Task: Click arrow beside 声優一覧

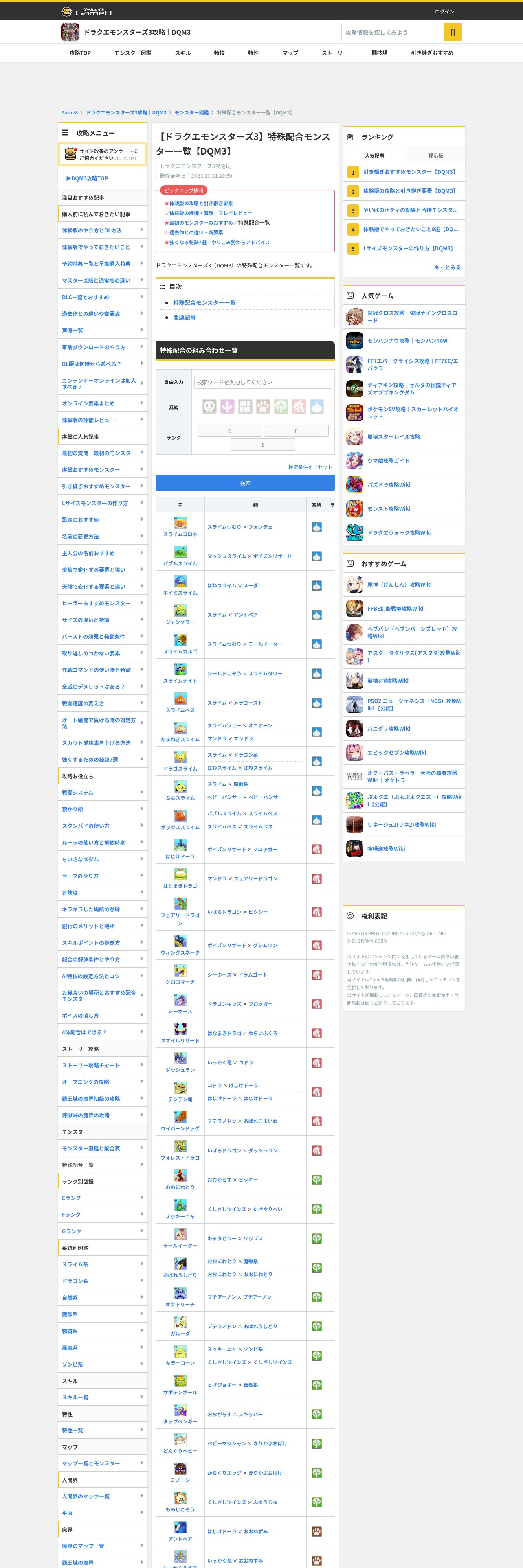Action: click(x=142, y=330)
